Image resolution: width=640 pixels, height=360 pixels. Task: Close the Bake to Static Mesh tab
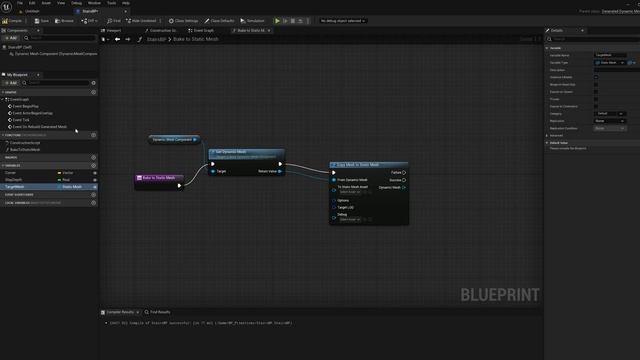tap(269, 31)
